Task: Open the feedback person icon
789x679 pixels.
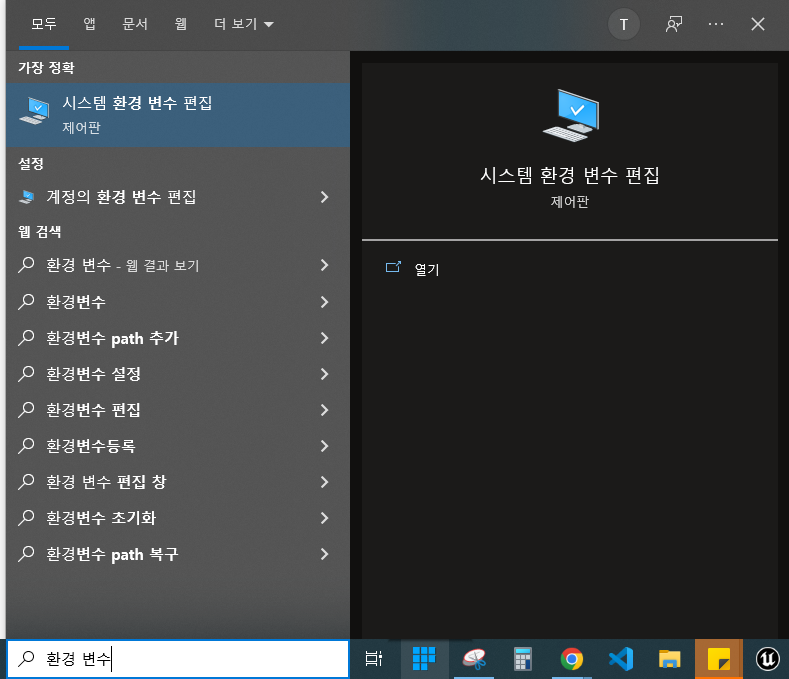Action: (x=674, y=24)
